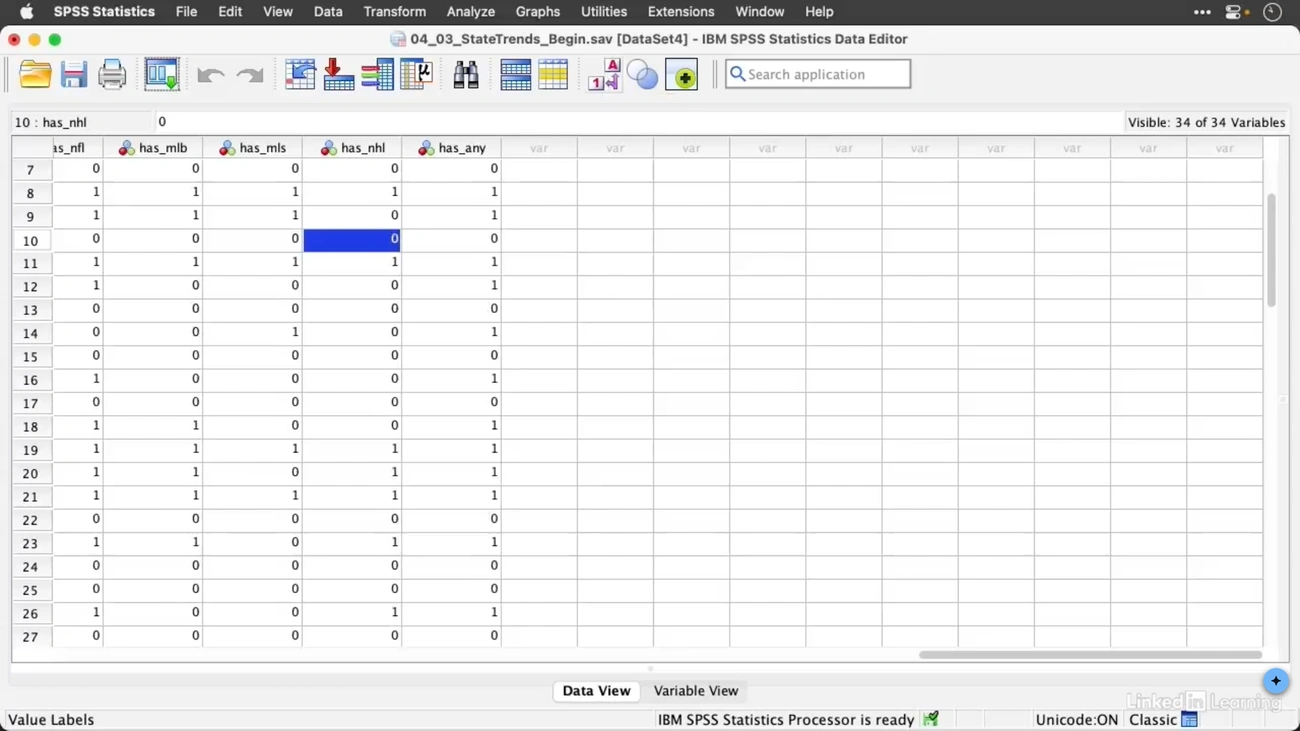This screenshot has height=731, width=1300.
Task: Select the has_mls column header
Action: click(253, 148)
